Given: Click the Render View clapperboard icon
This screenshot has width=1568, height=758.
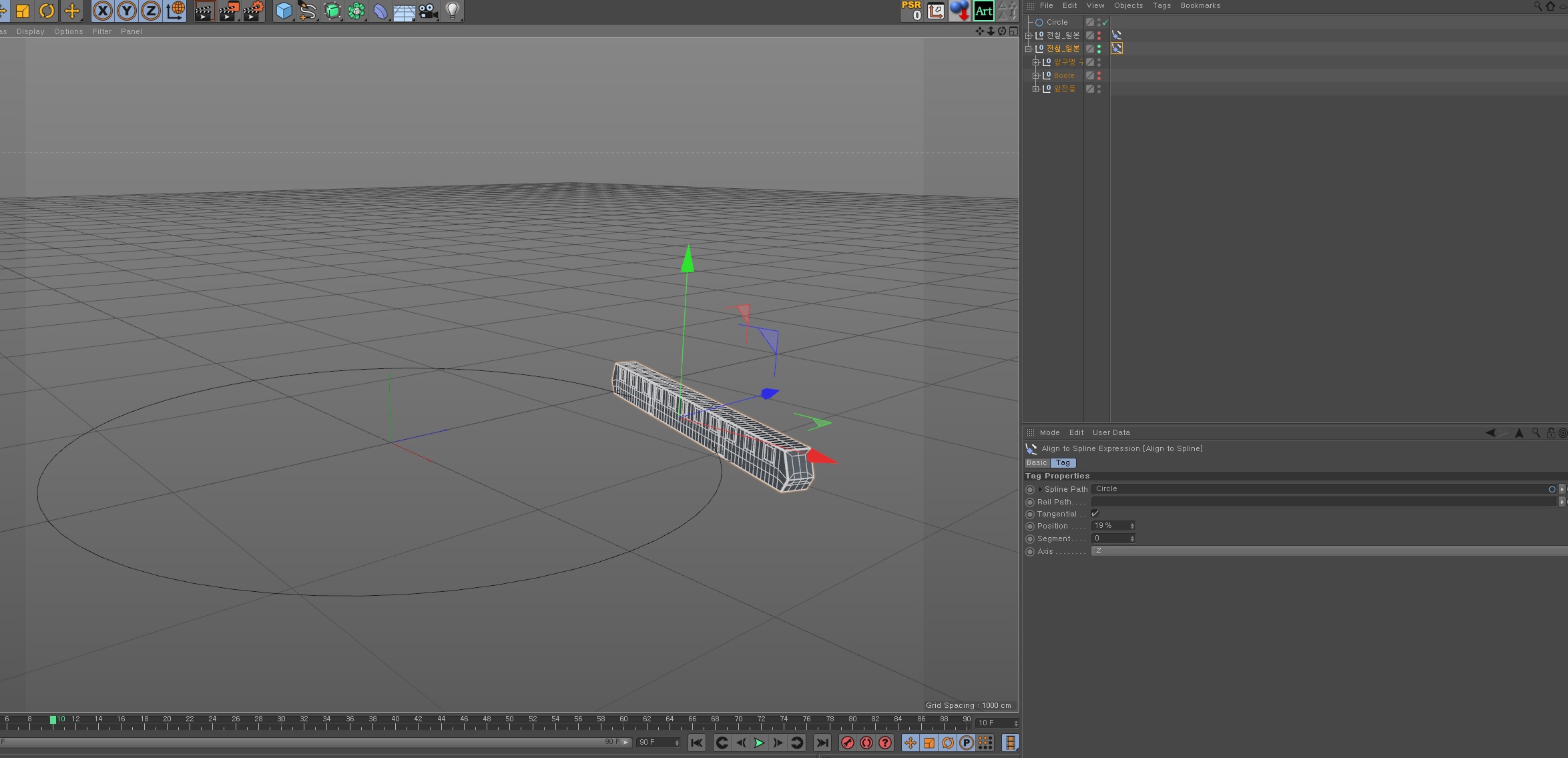Looking at the screenshot, I should 204,11.
